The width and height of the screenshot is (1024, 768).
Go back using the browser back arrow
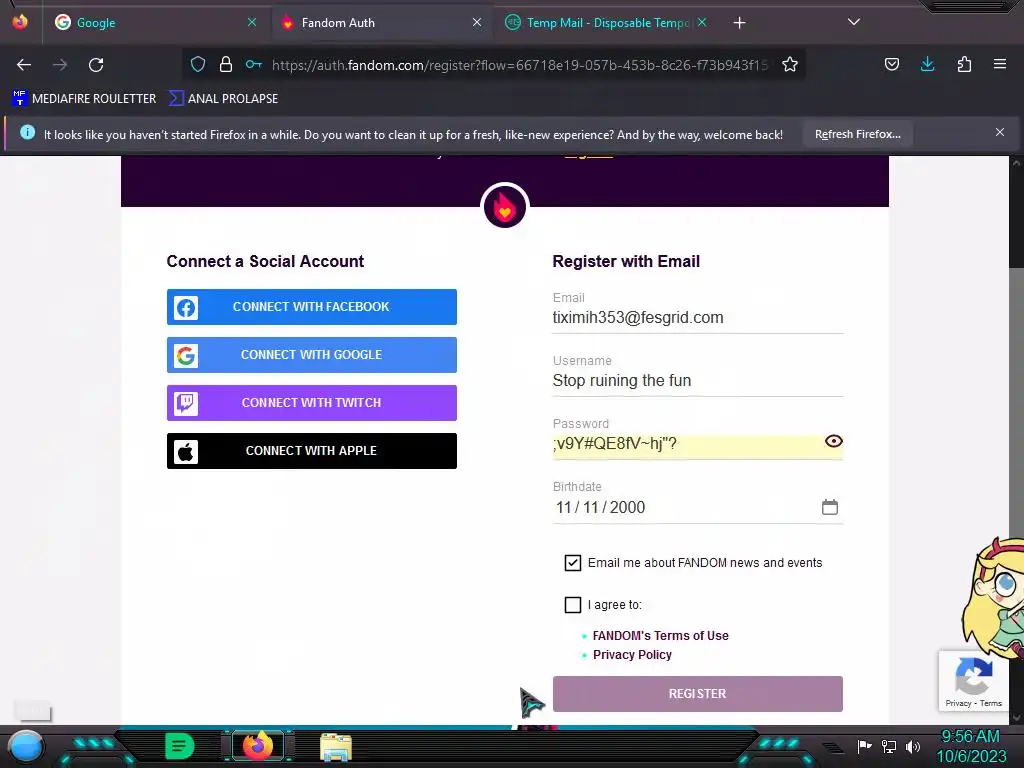tap(24, 65)
